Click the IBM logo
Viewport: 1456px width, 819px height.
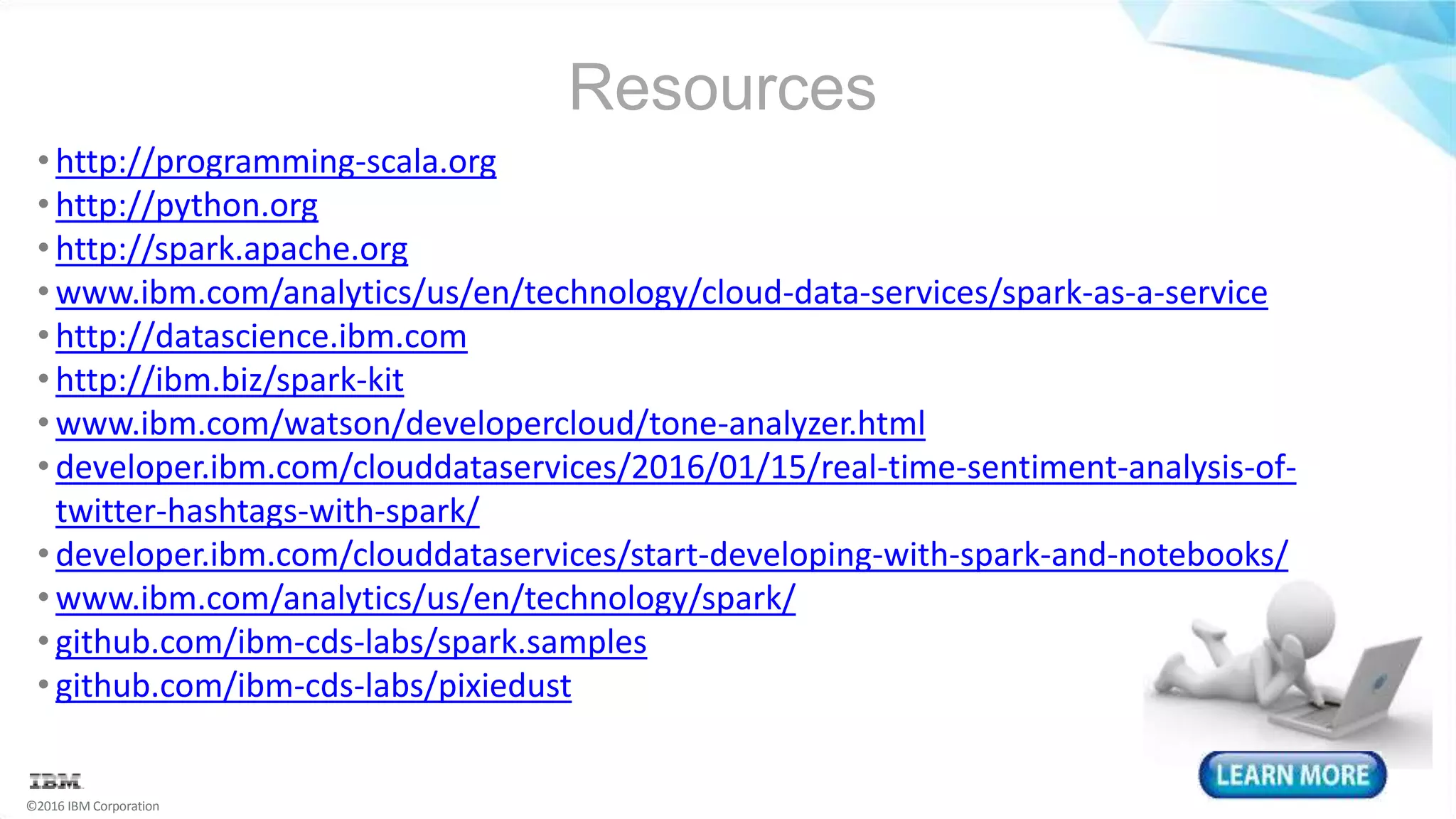click(56, 781)
